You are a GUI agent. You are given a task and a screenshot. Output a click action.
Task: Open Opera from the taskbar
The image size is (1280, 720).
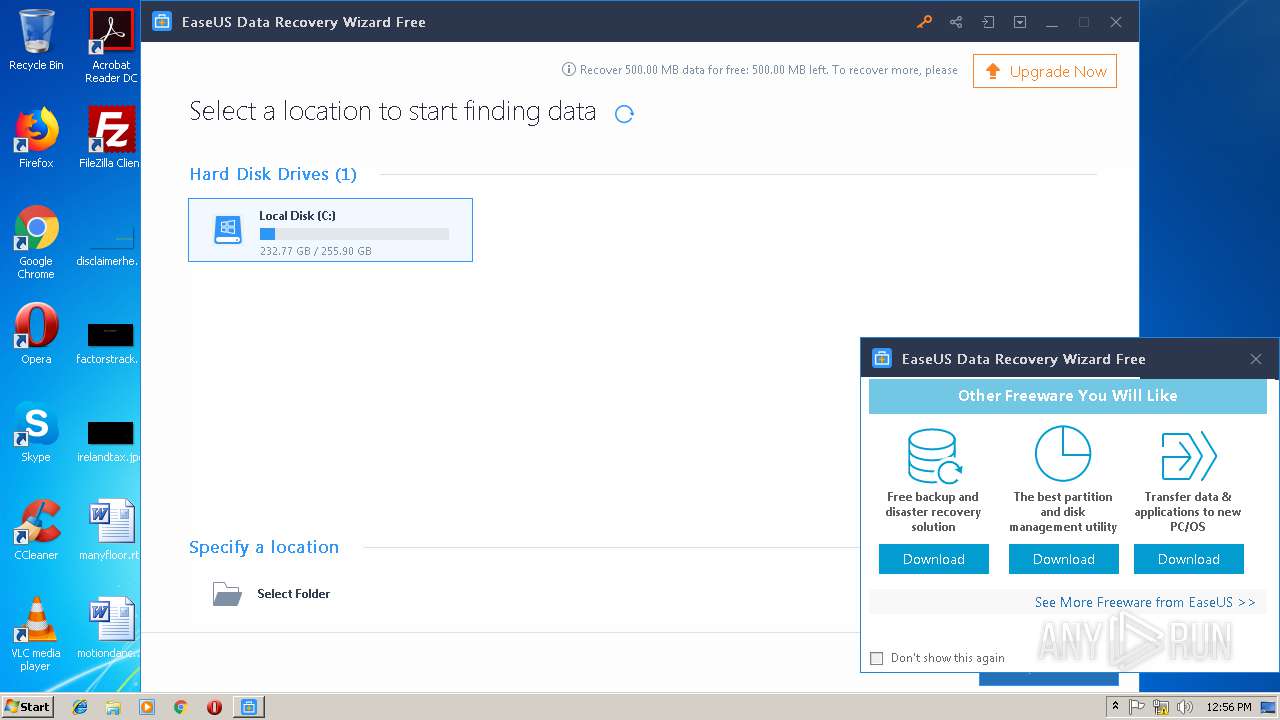click(214, 707)
